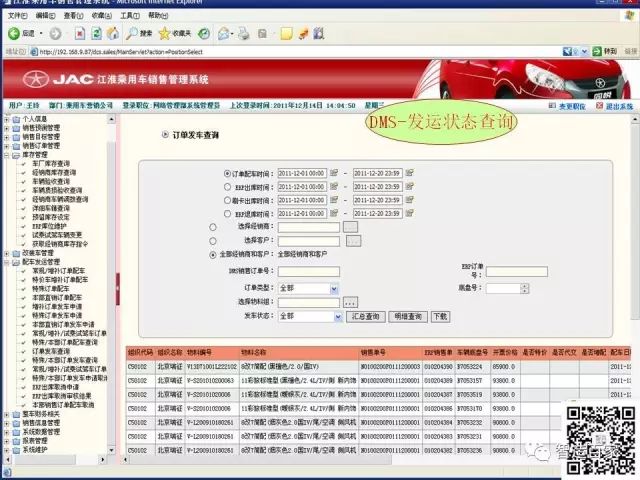
Task: Open 车厂库存查询 in the tree
Action: 51,164
